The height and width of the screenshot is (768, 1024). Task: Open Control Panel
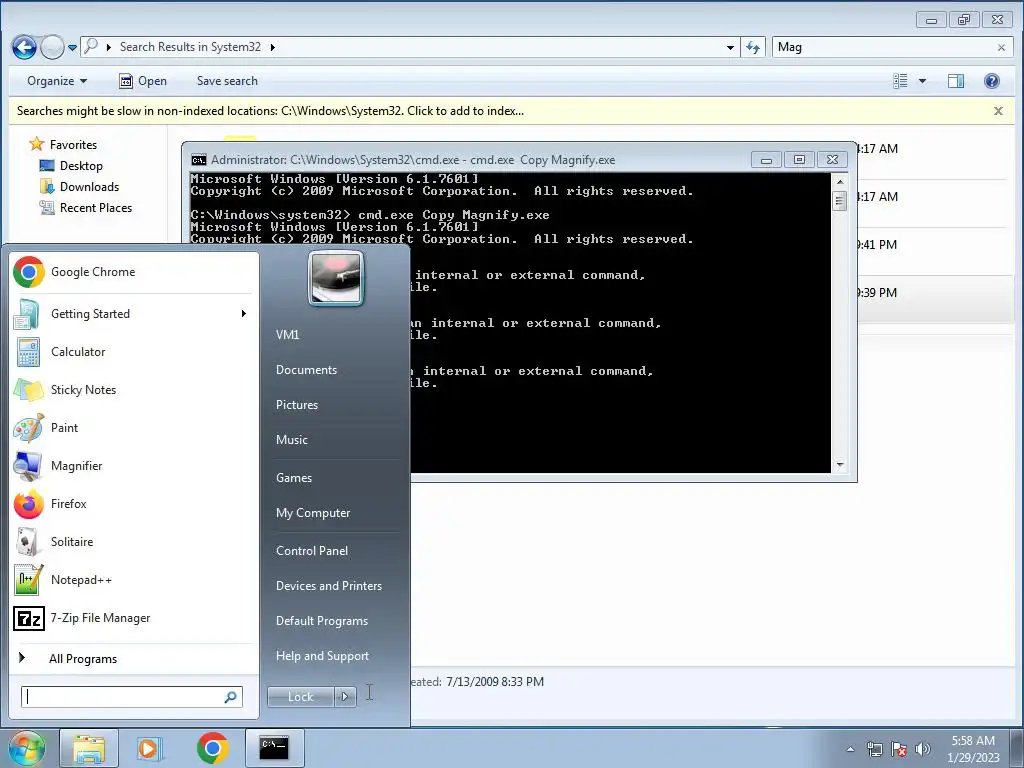[x=312, y=551]
